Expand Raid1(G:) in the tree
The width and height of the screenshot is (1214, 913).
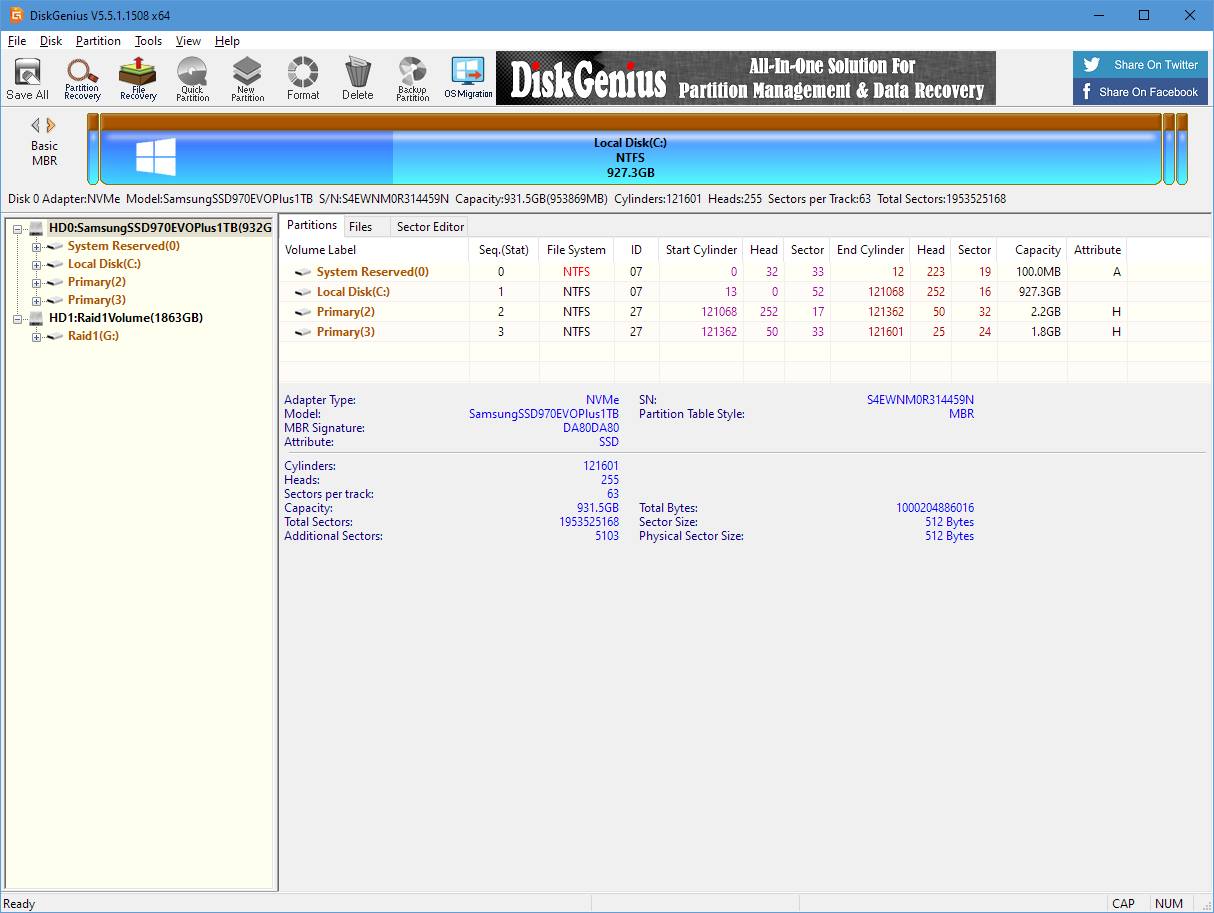(x=37, y=336)
